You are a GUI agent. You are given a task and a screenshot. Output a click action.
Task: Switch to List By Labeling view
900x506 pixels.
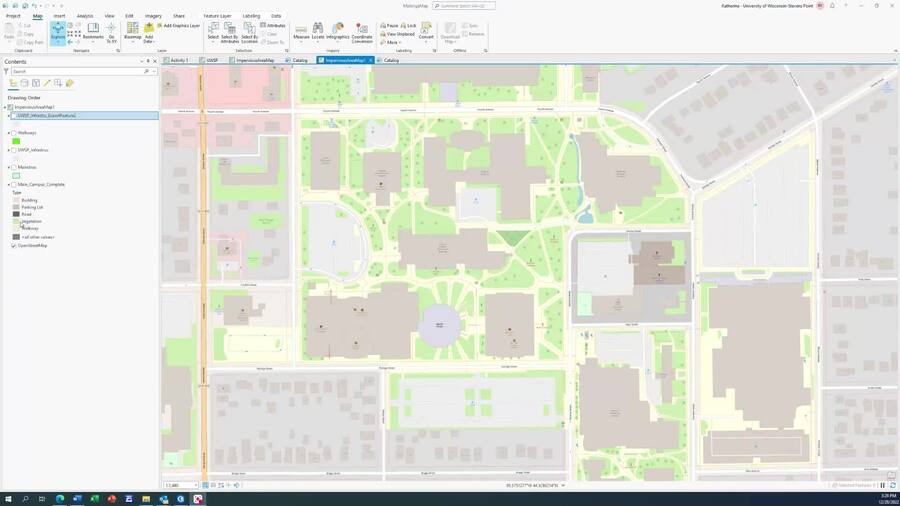[x=69, y=83]
